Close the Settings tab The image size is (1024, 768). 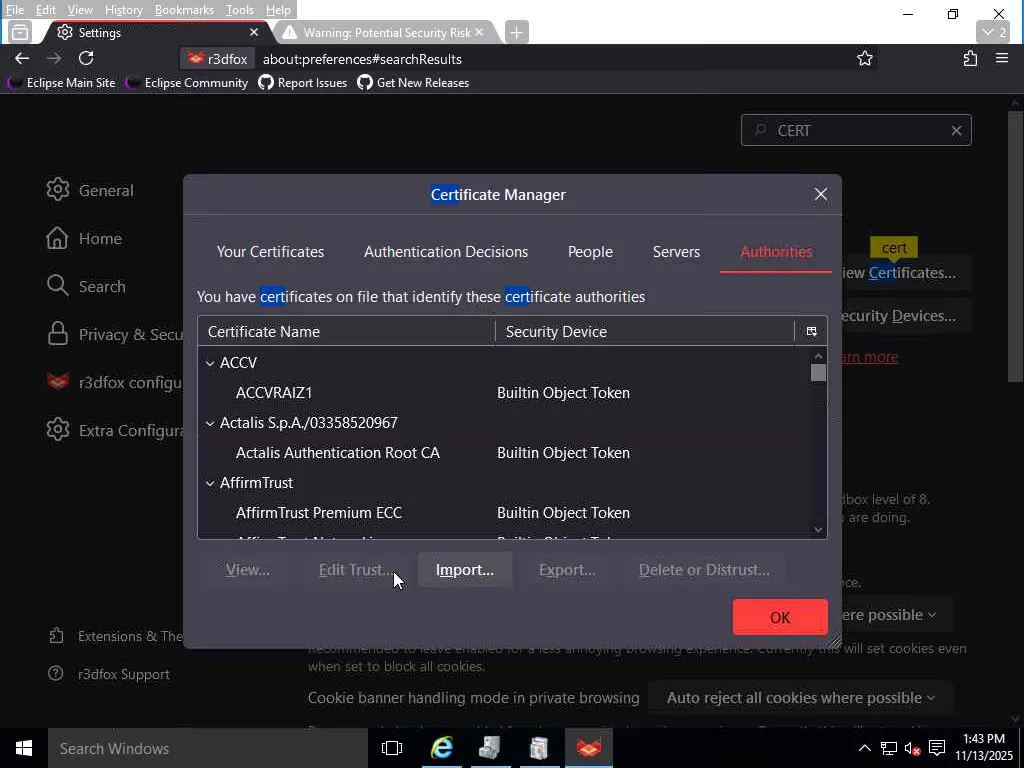(x=253, y=32)
